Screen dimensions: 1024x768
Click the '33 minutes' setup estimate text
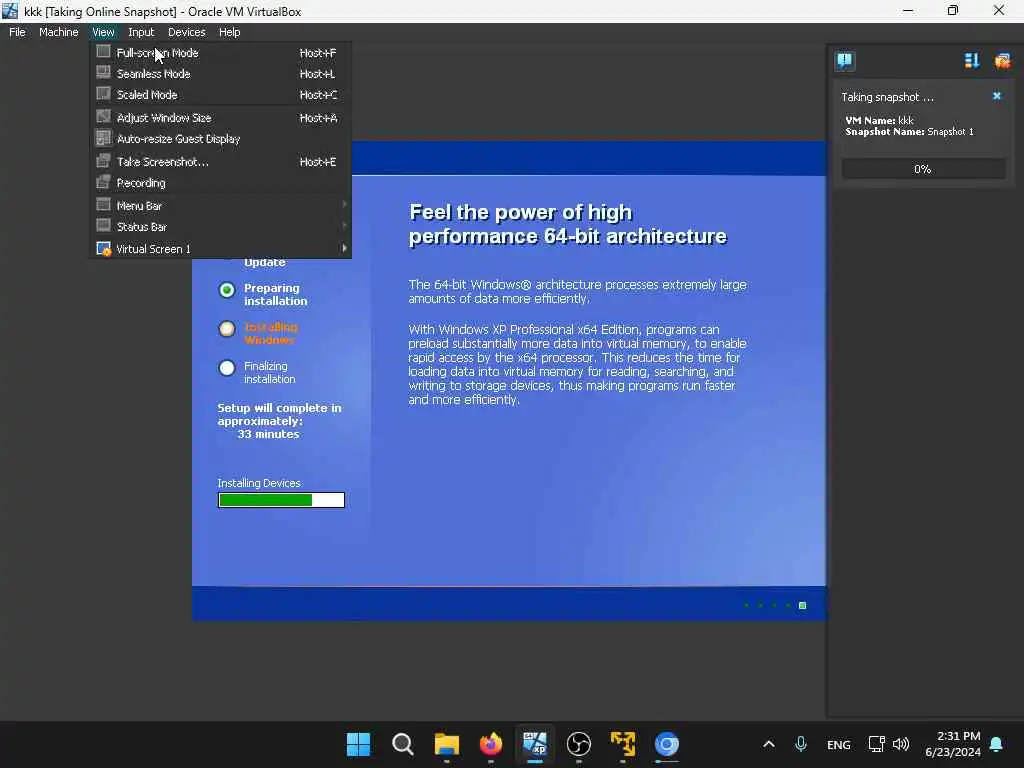pyautogui.click(x=268, y=434)
